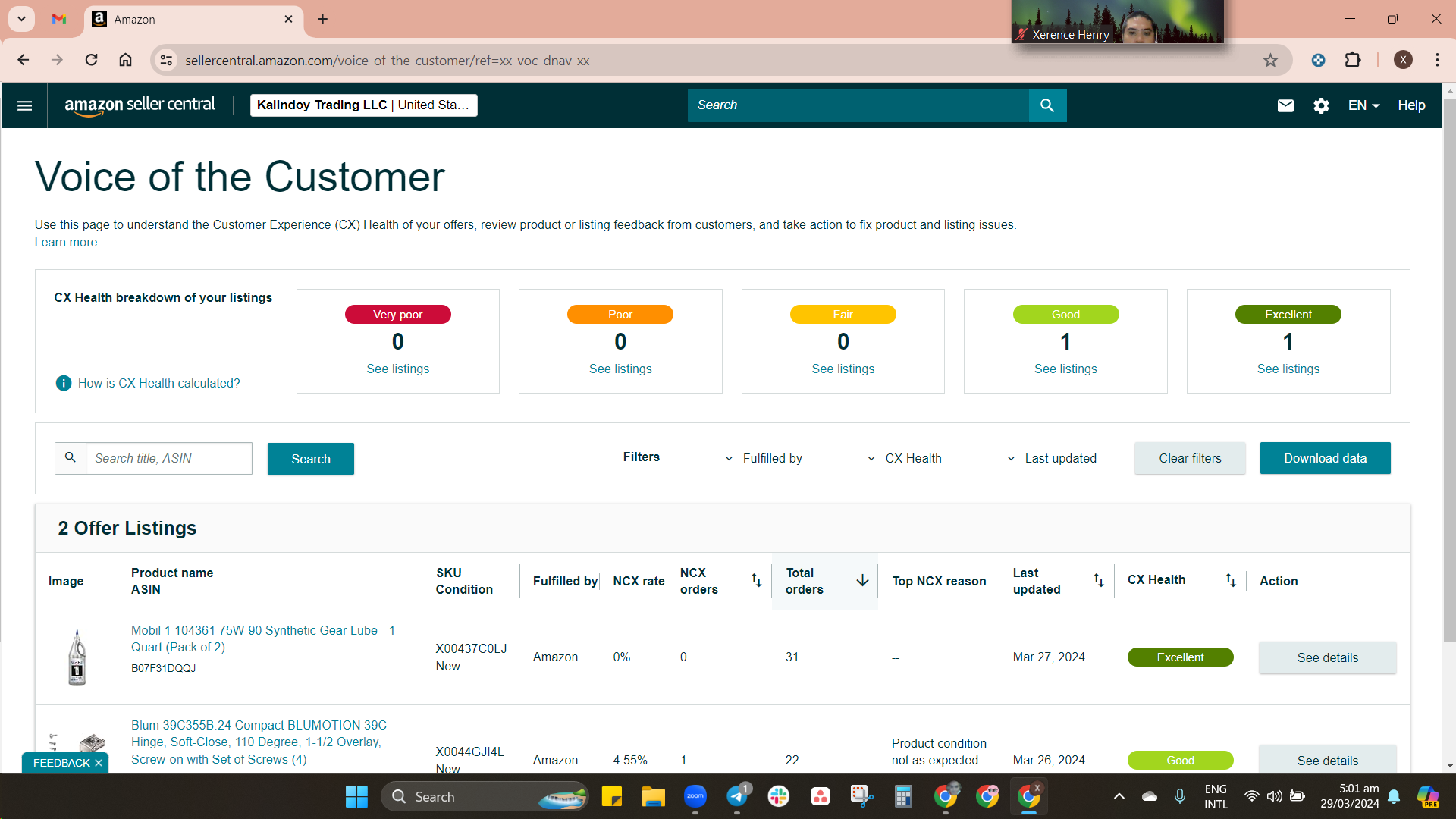
Task: Open the EN language dropdown
Action: click(x=1363, y=105)
